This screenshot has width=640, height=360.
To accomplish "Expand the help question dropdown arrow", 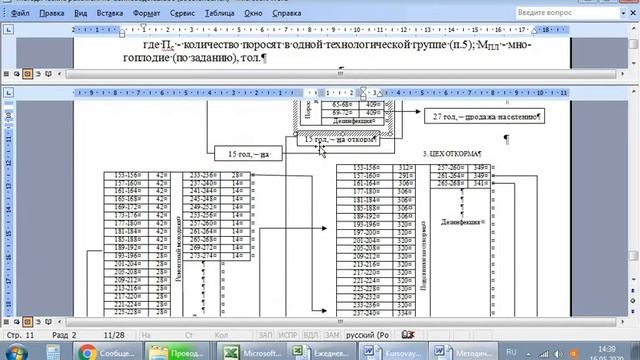I will [623, 13].
